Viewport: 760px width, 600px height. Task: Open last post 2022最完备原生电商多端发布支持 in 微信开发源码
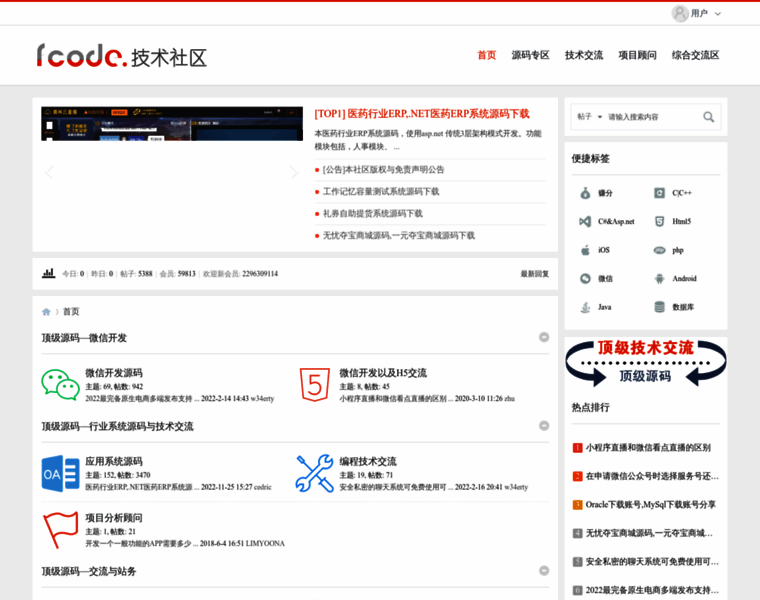142,399
